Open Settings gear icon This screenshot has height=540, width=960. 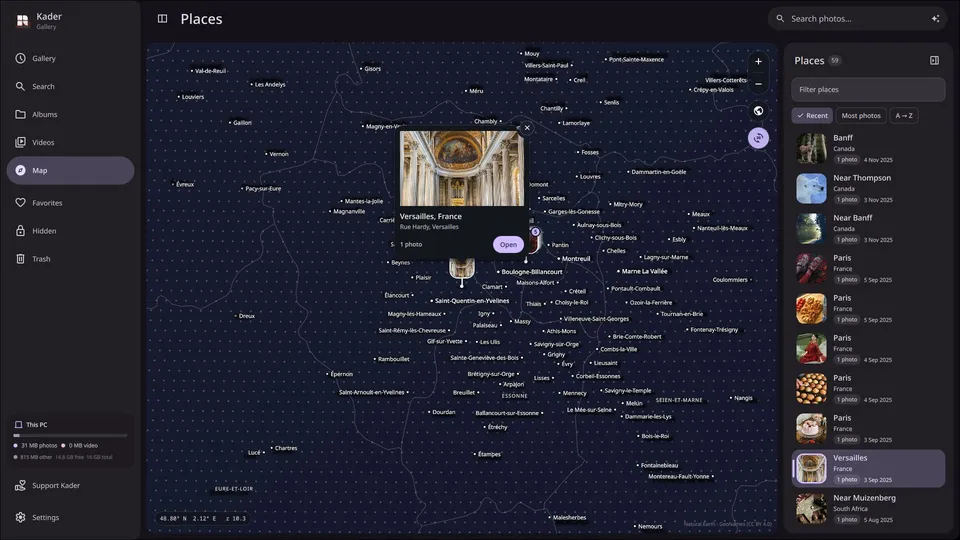point(20,517)
